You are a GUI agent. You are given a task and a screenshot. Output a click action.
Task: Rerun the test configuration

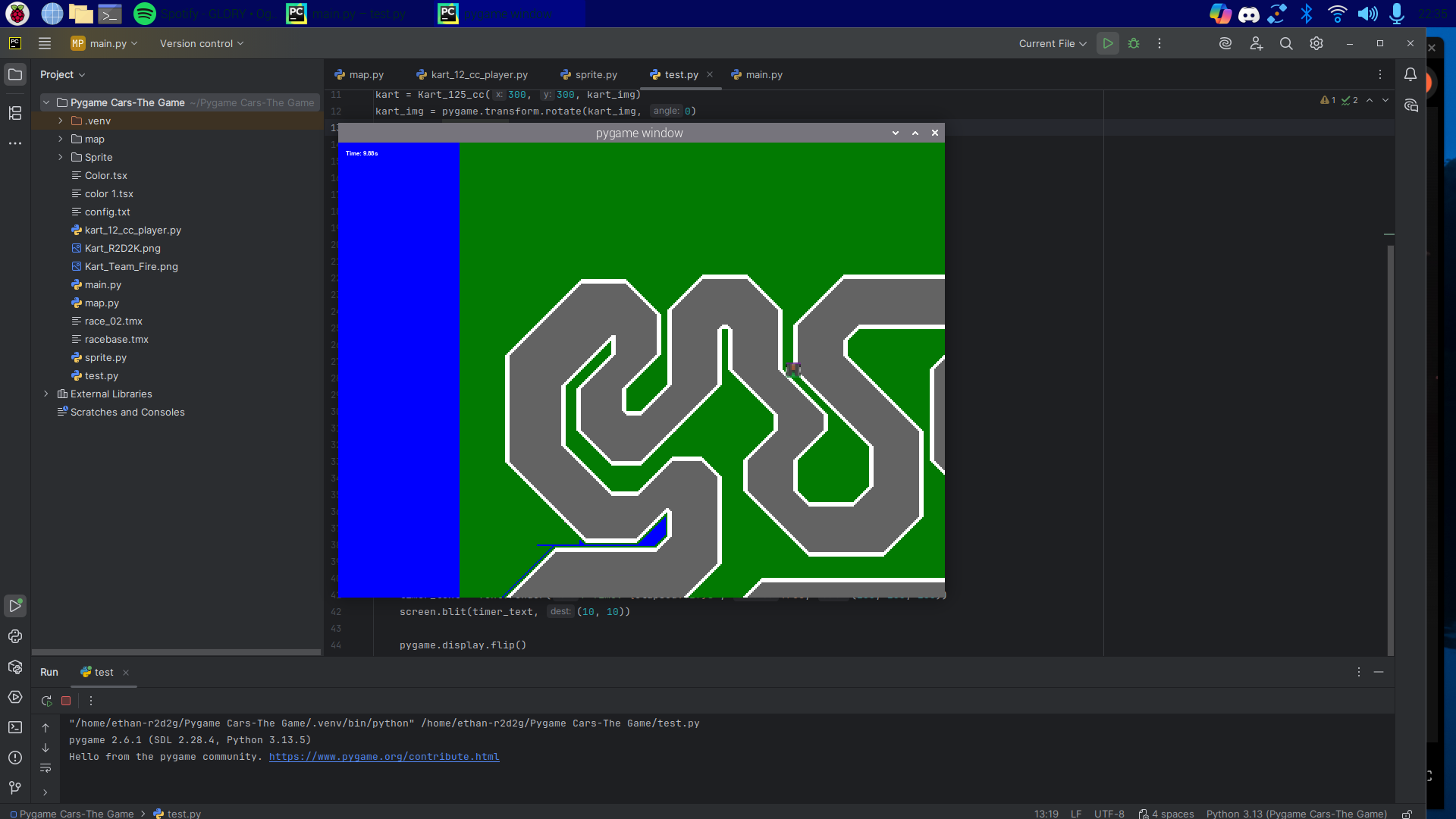point(46,701)
